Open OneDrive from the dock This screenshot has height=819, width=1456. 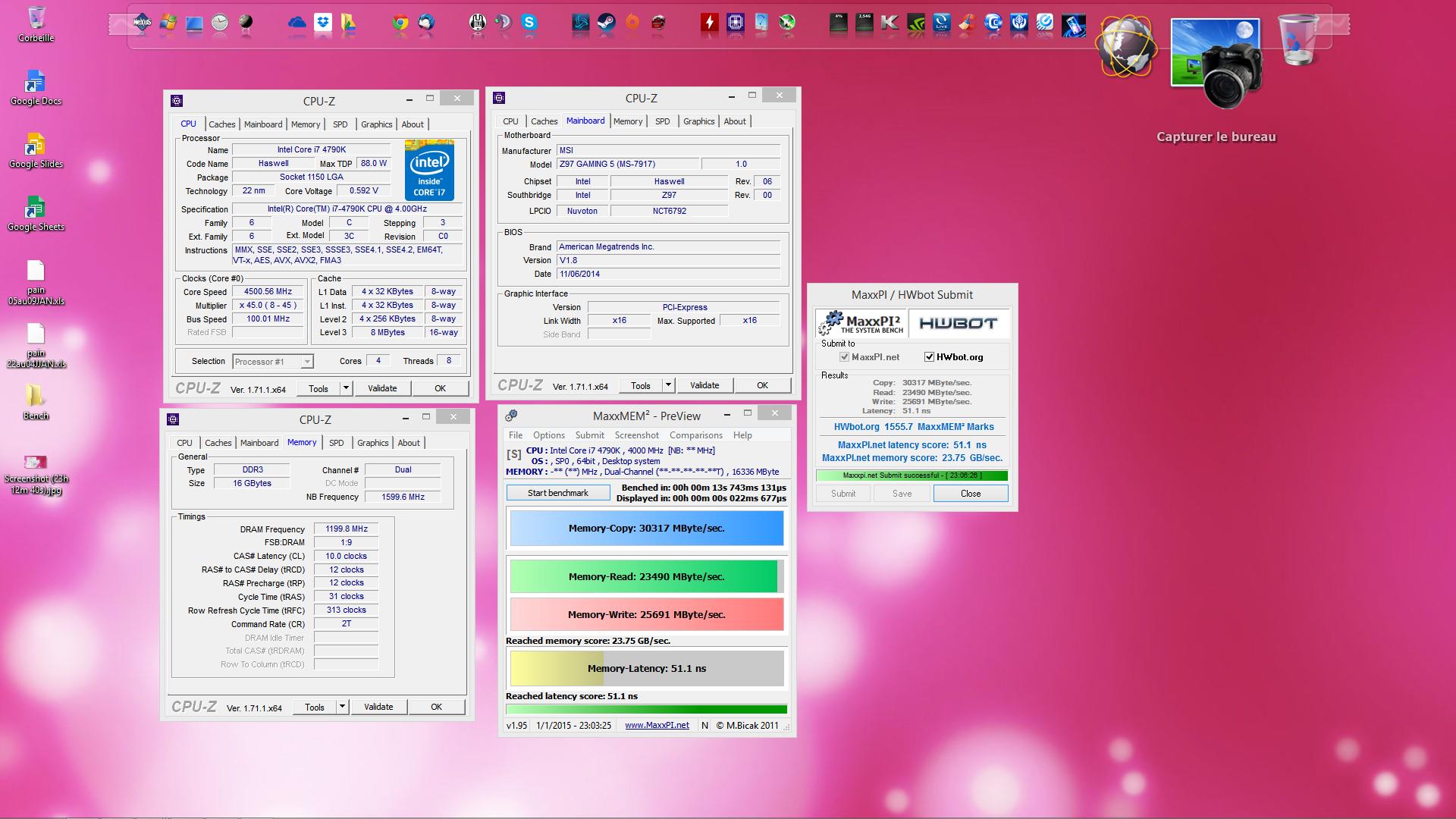pyautogui.click(x=297, y=23)
